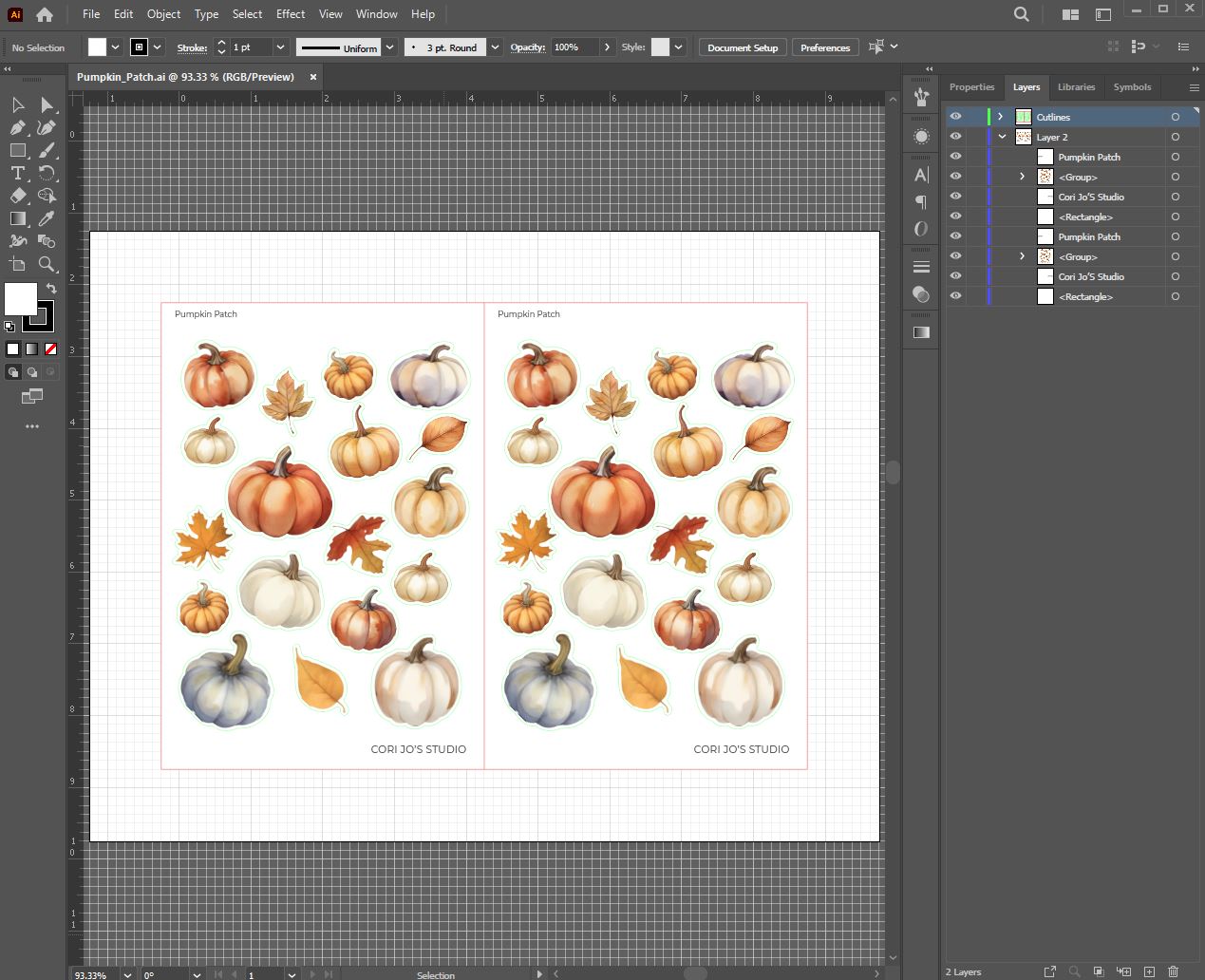1205x980 pixels.
Task: Open the Window menu
Action: 377,14
